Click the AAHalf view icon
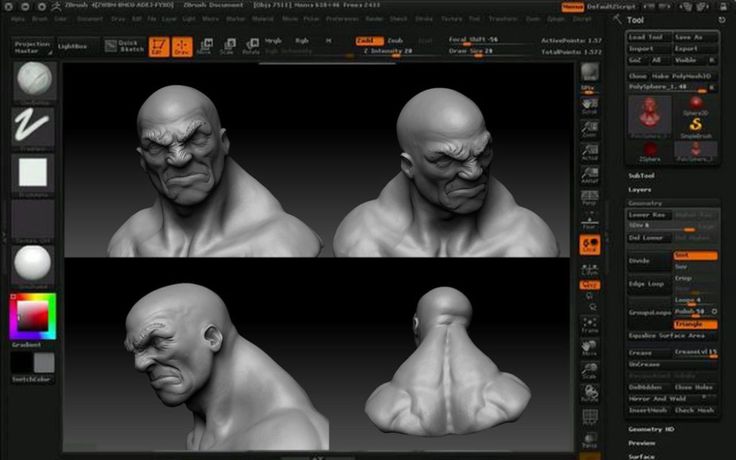 (x=590, y=175)
